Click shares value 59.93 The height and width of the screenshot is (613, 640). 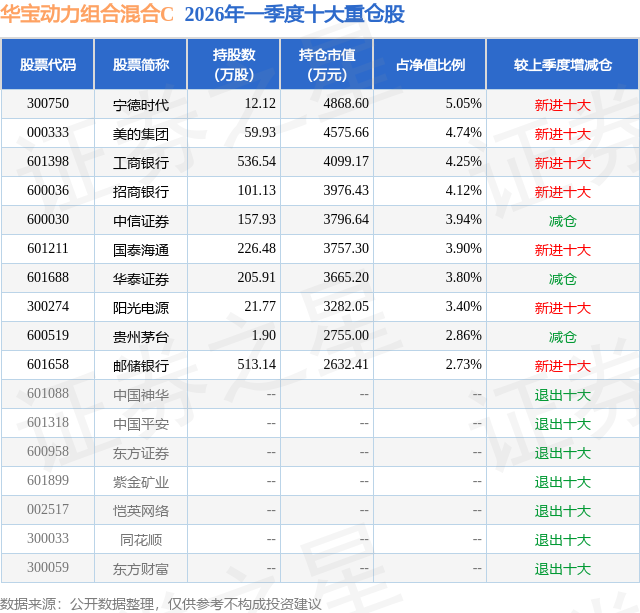[260, 133]
